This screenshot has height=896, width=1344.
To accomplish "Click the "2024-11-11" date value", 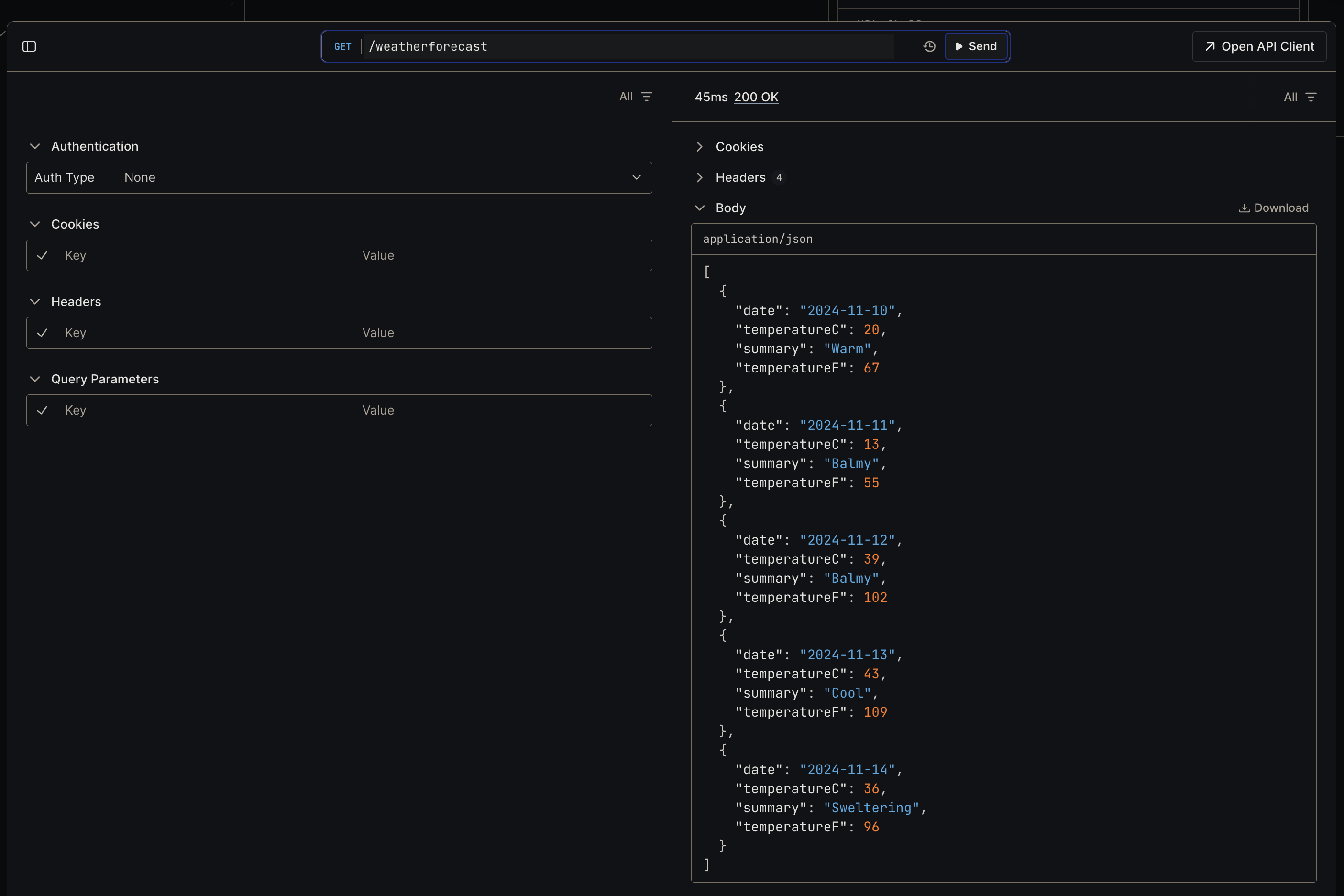I will pyautogui.click(x=847, y=425).
